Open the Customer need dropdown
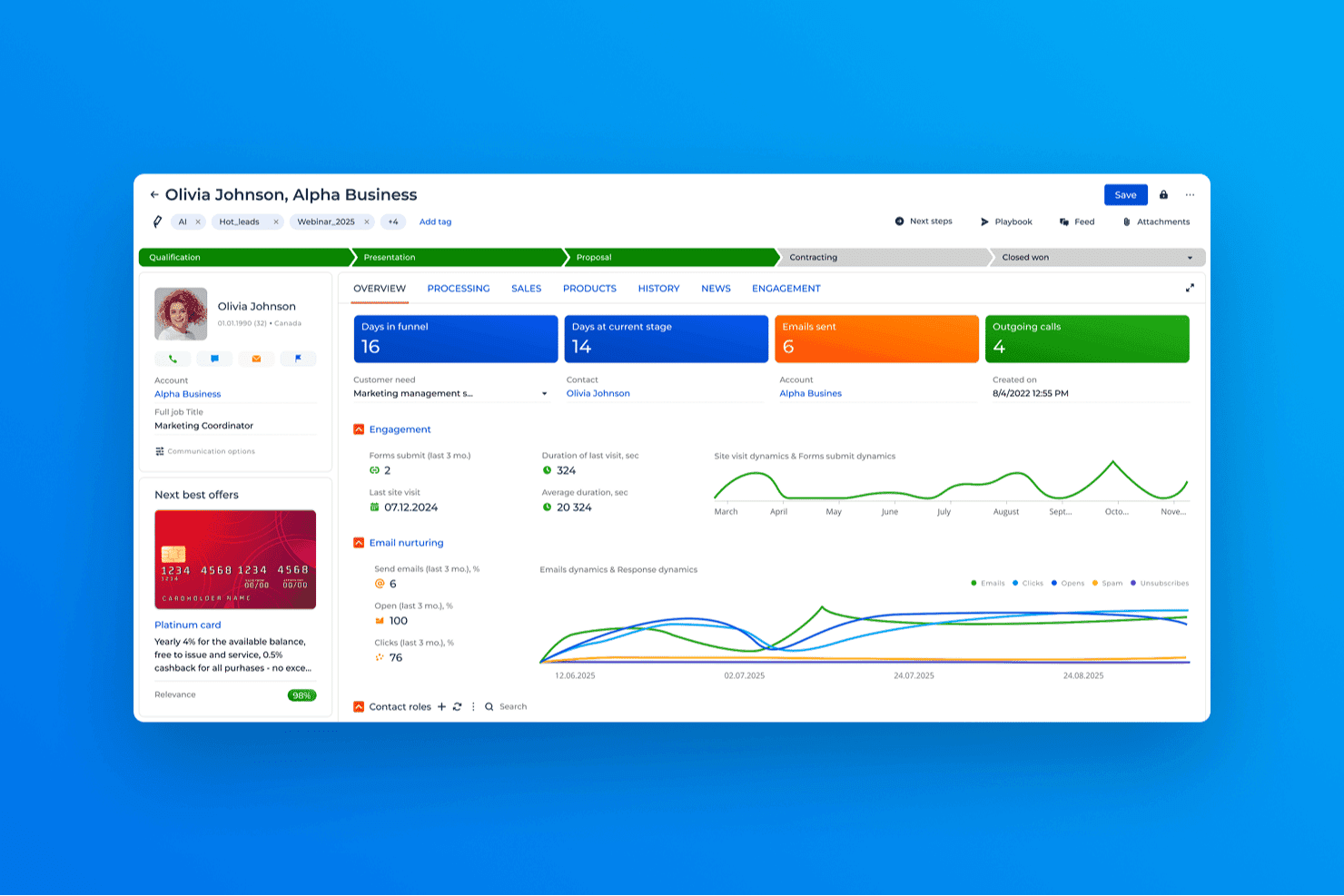This screenshot has height=896, width=1344. click(451, 394)
